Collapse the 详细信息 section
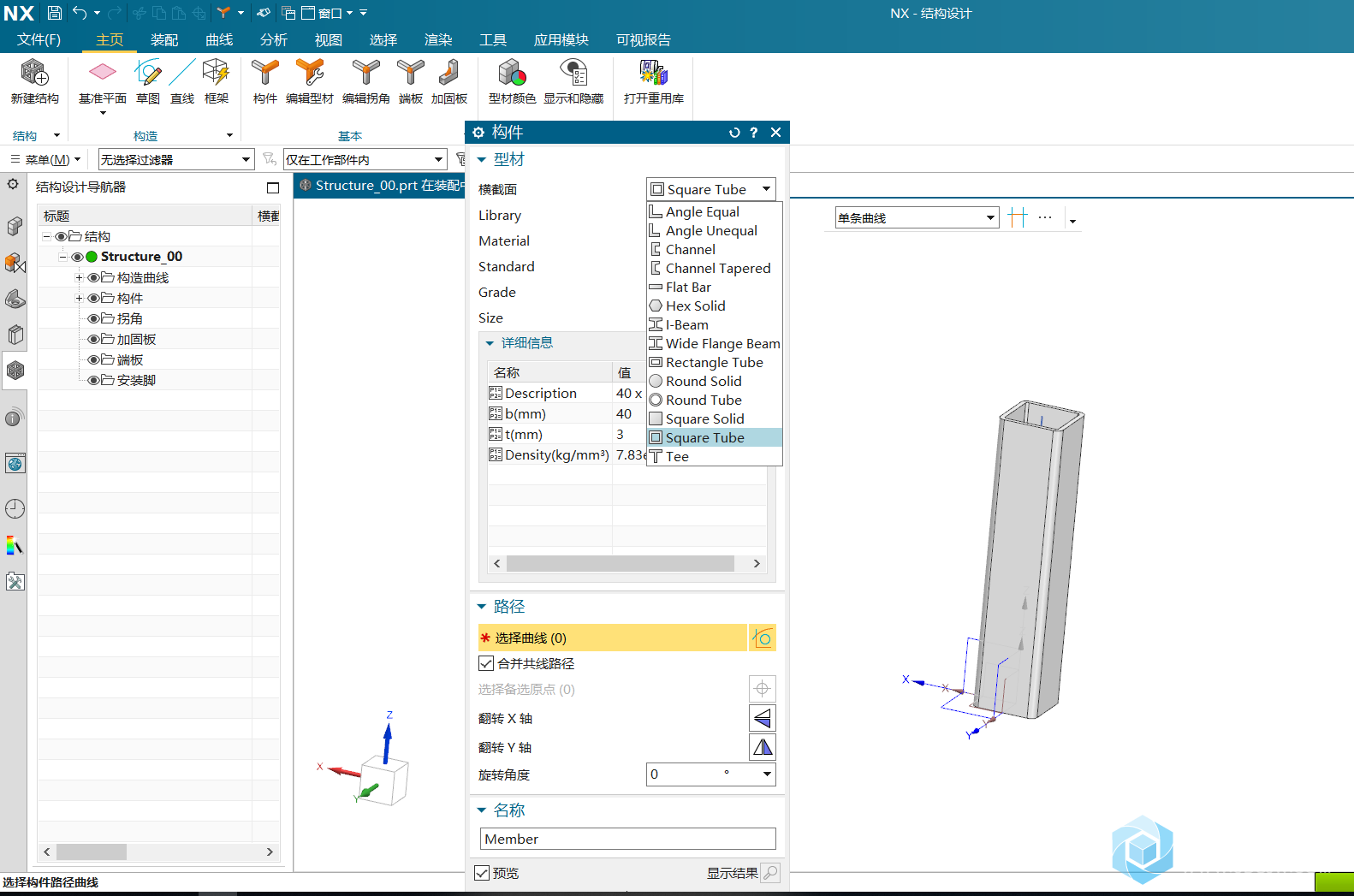The width and height of the screenshot is (1354, 896). coord(490,343)
